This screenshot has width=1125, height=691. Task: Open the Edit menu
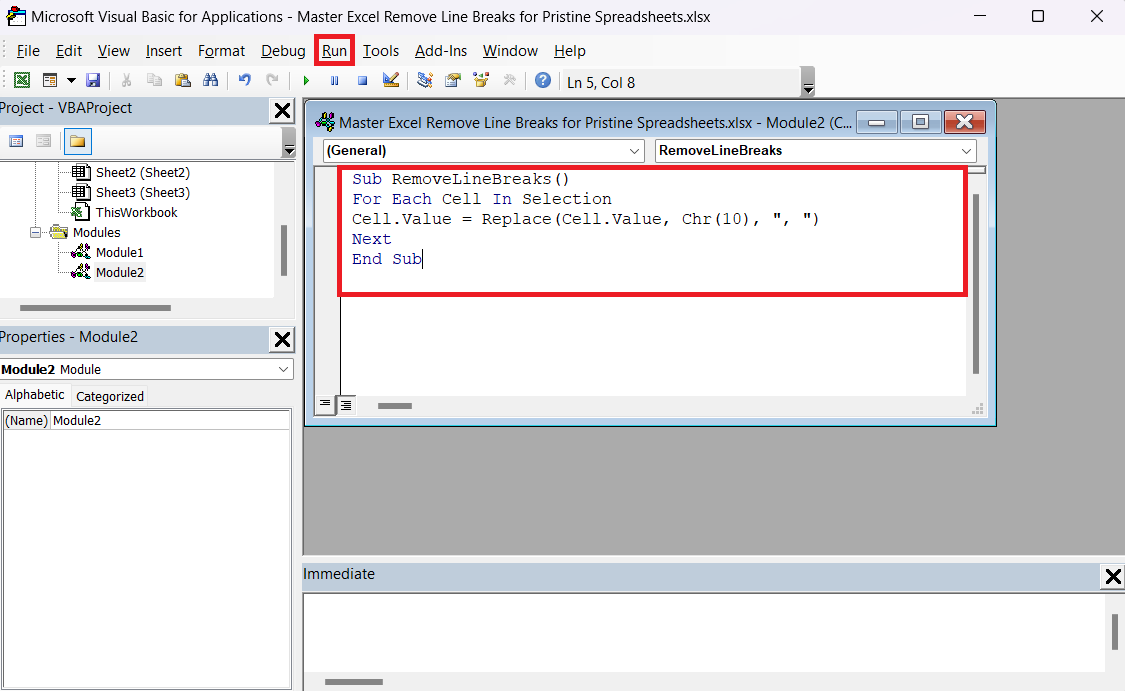tap(69, 51)
